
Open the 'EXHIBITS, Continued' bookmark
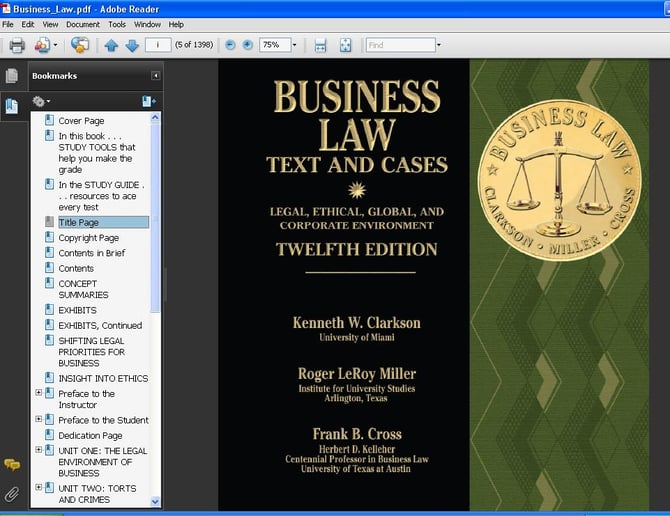coord(100,325)
